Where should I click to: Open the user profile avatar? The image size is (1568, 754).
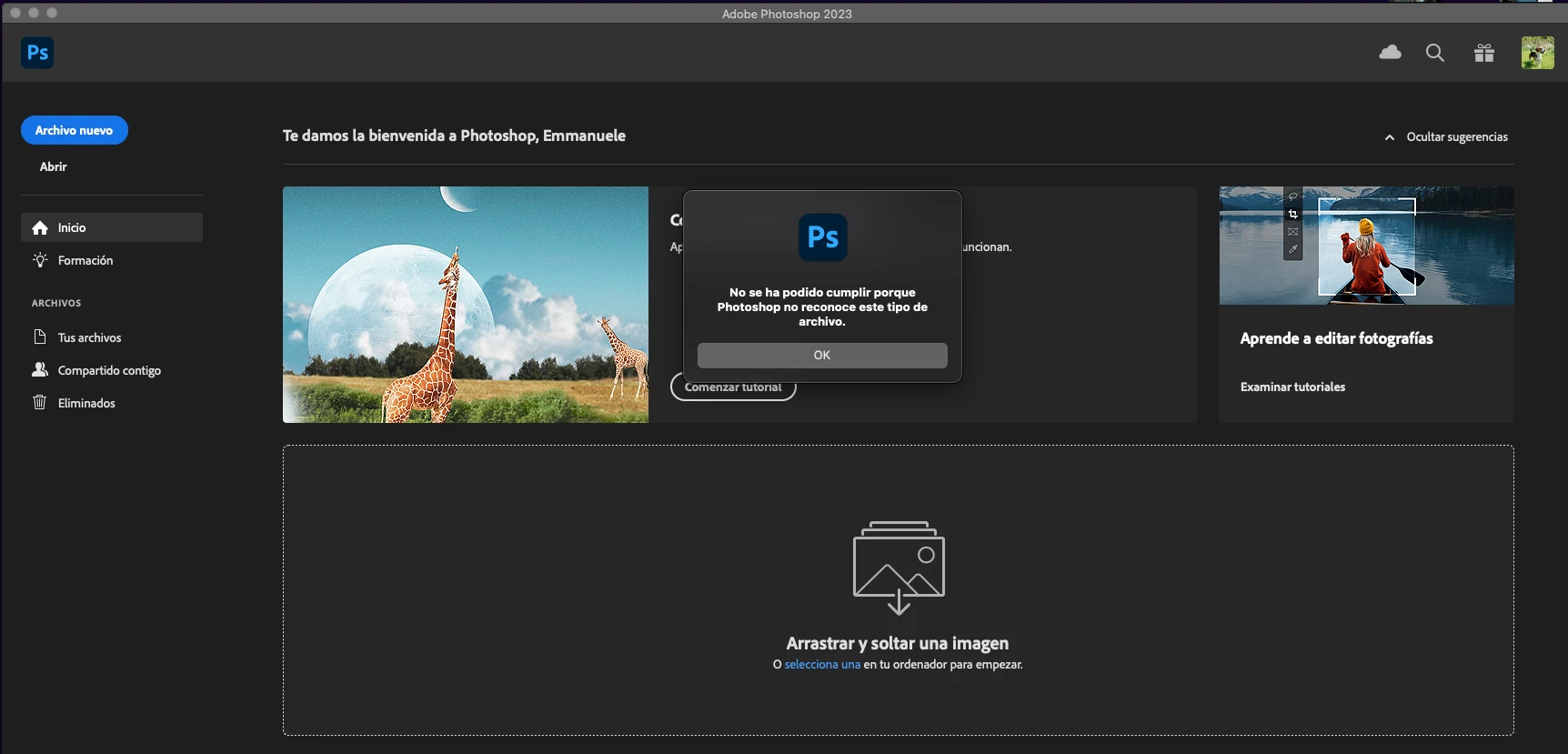coord(1538,53)
